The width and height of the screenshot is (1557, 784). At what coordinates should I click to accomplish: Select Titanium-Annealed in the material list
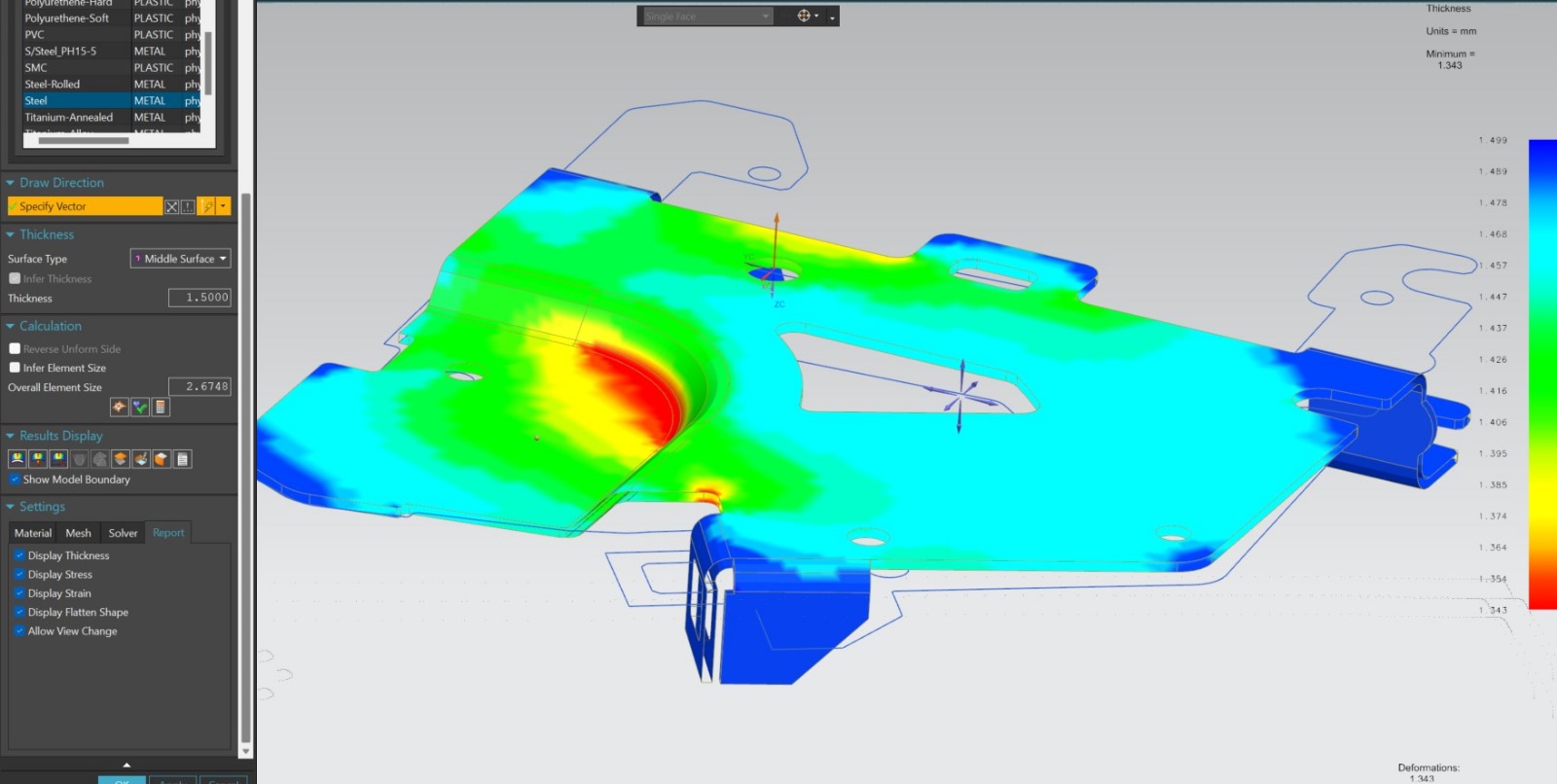pos(69,118)
